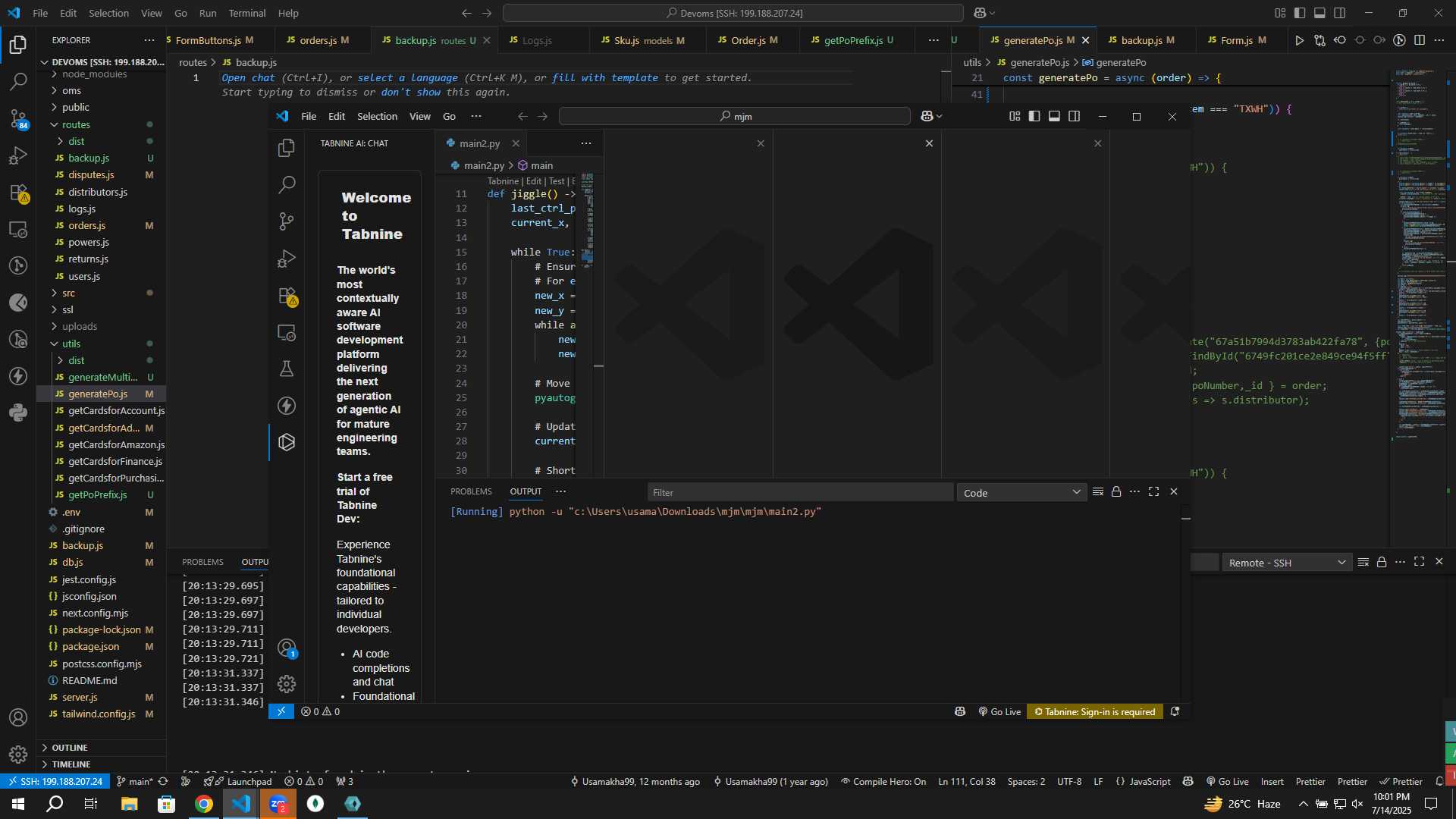Run code play button in main editor
This screenshot has width=1456, height=819.
pyautogui.click(x=1299, y=40)
